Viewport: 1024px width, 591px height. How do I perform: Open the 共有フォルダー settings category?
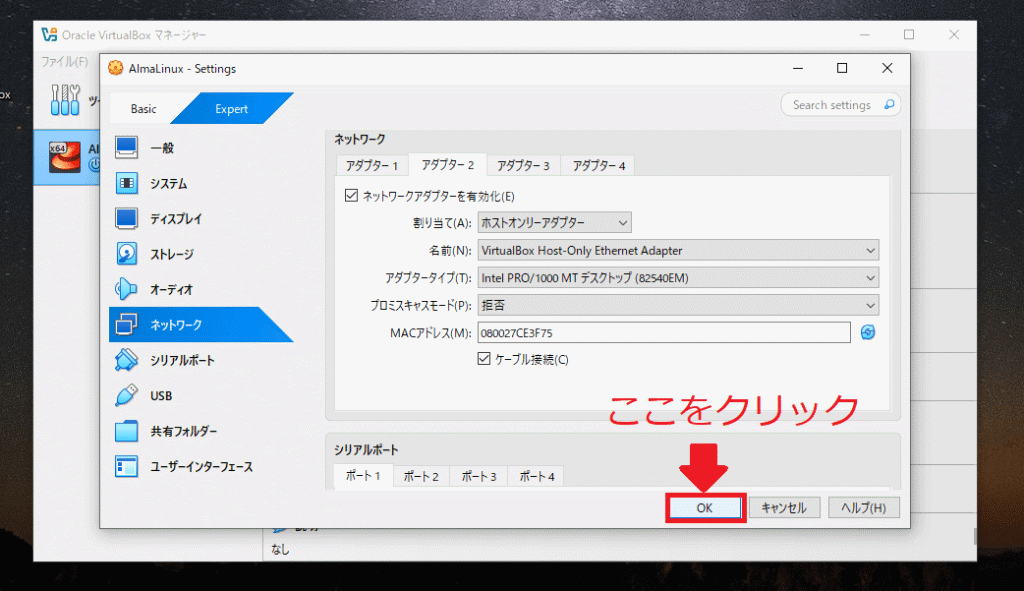coord(200,431)
